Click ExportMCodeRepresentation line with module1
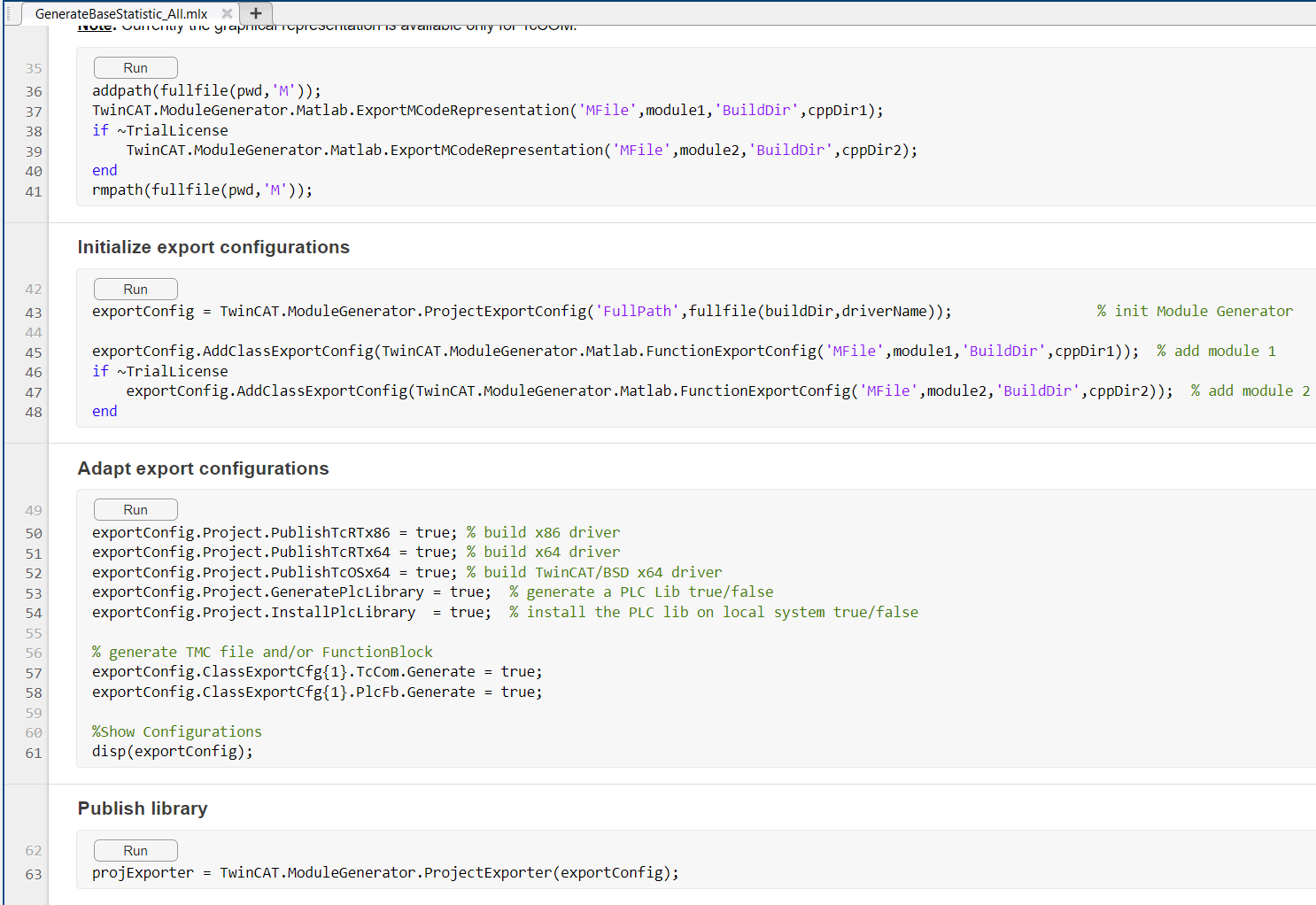The width and height of the screenshot is (1316, 905). click(x=488, y=110)
